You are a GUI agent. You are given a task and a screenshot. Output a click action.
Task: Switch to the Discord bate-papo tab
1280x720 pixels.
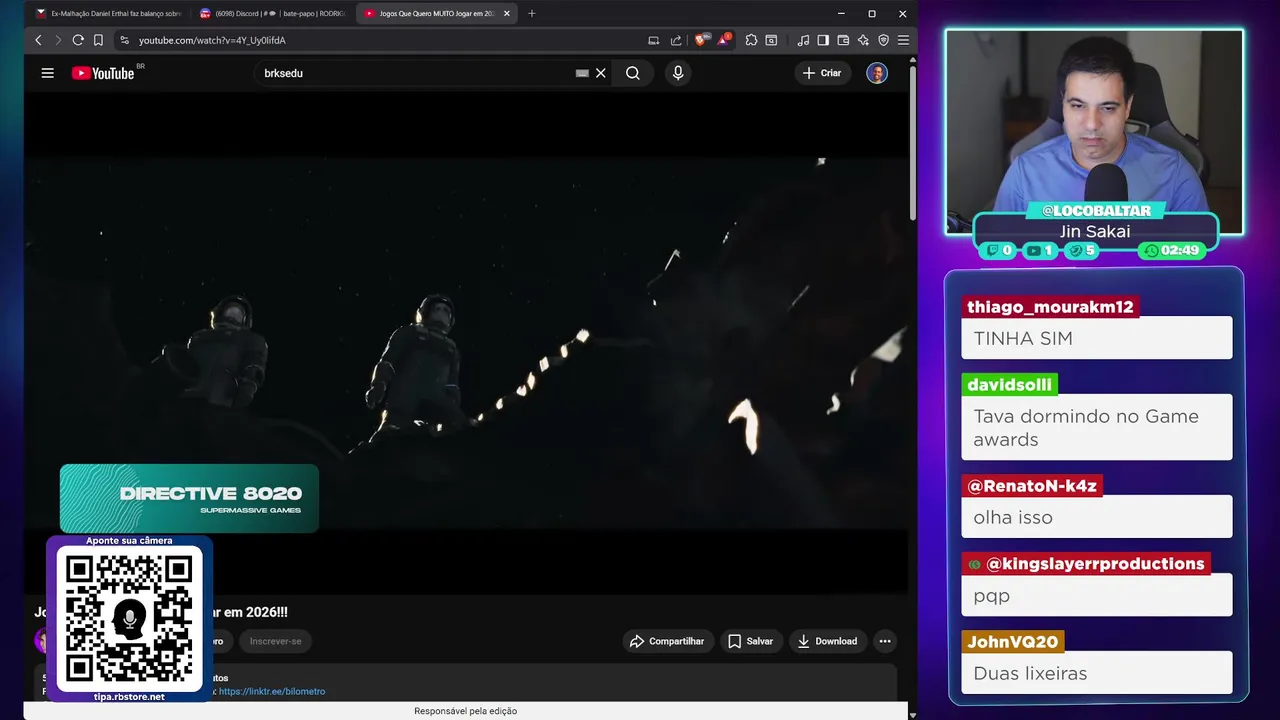coord(272,14)
